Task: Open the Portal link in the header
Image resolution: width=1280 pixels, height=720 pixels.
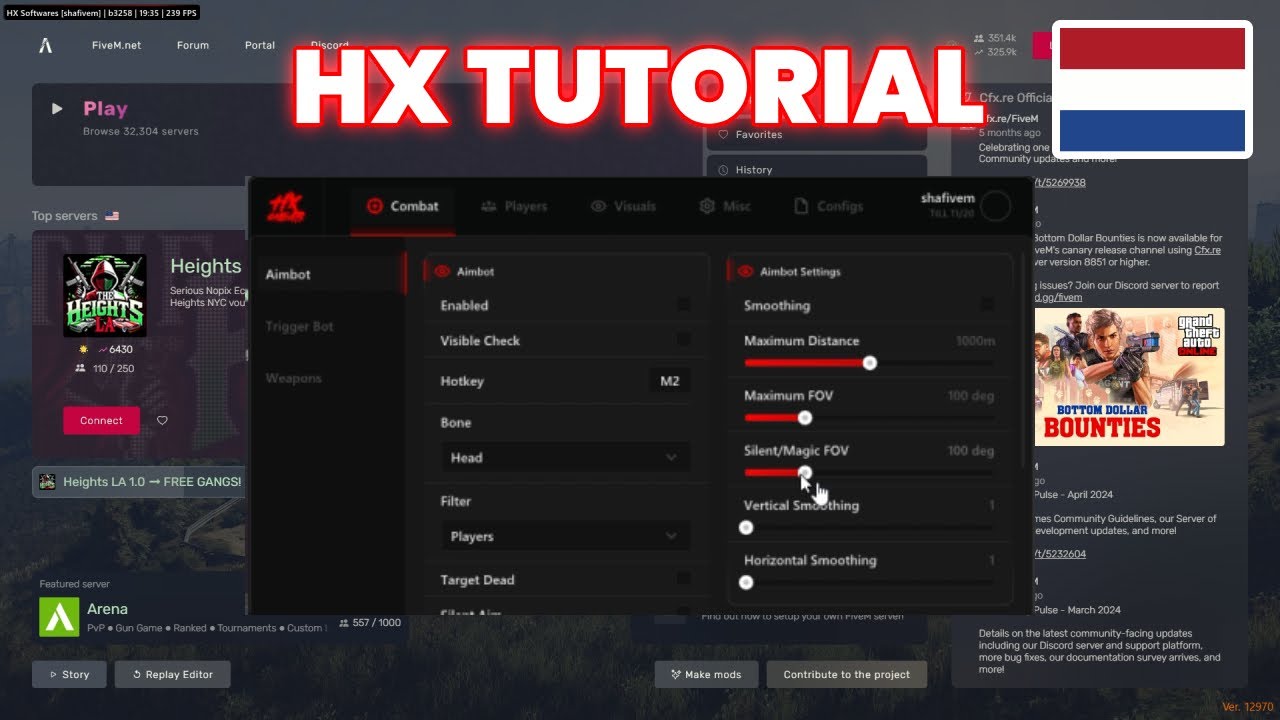Action: (260, 45)
